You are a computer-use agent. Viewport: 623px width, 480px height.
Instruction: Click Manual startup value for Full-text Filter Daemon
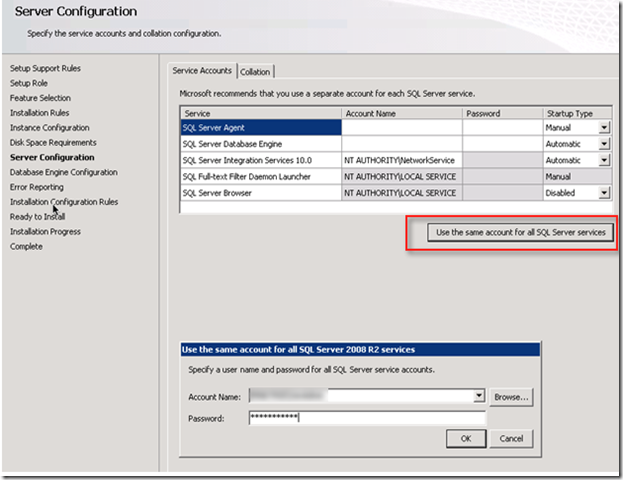[577, 176]
